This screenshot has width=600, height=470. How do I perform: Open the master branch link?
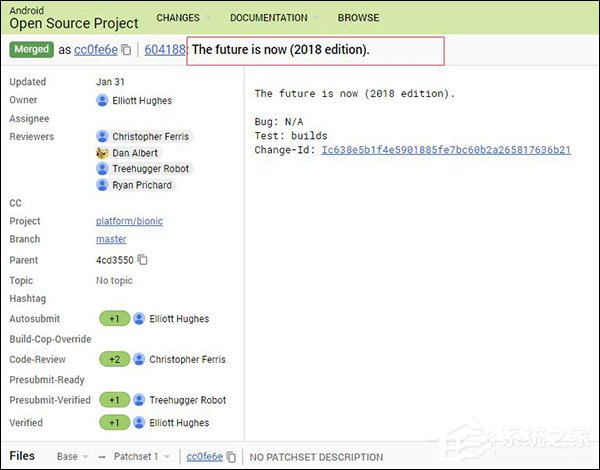coord(111,240)
